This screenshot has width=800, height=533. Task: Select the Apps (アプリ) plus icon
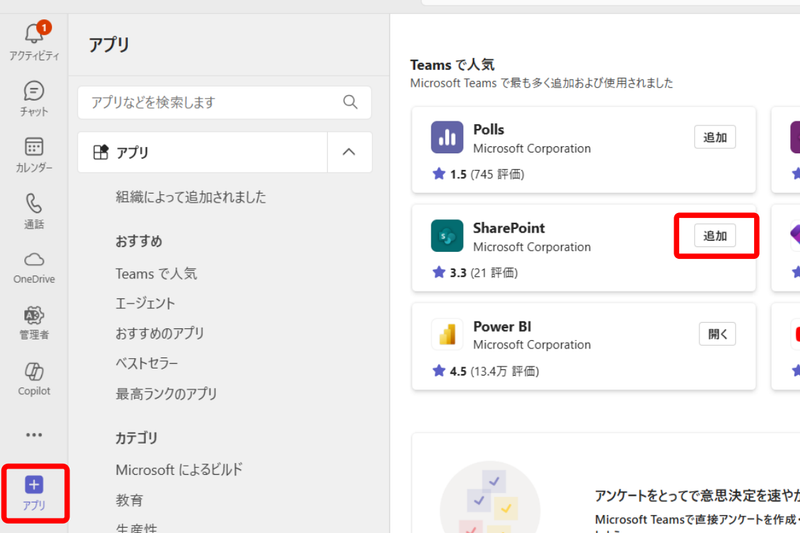coord(34,485)
